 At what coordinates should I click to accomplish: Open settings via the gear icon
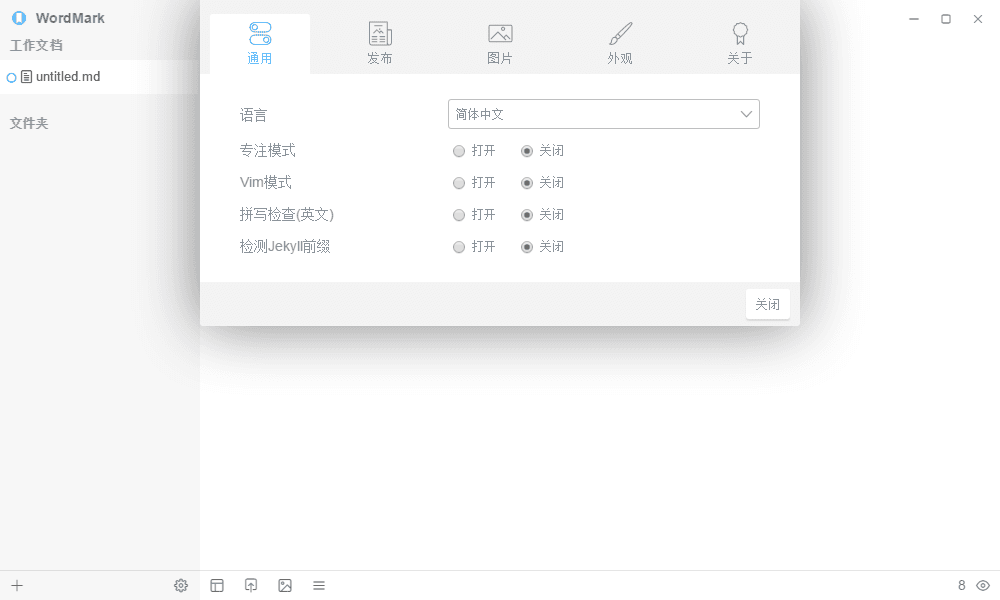(181, 585)
